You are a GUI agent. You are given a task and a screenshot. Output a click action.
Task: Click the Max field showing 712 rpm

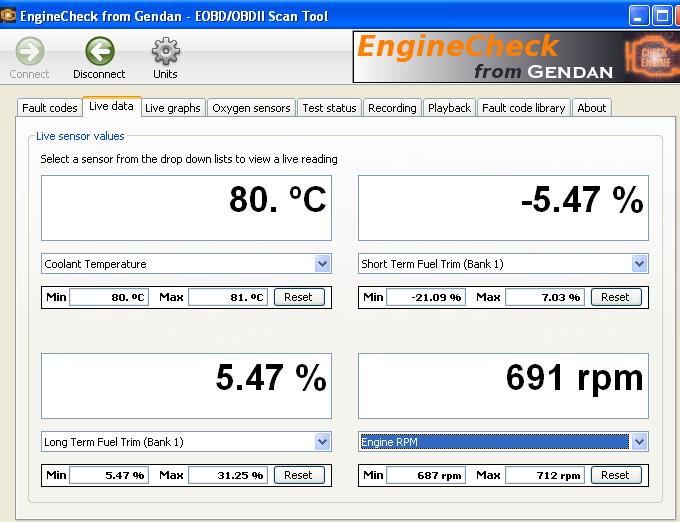[545, 475]
